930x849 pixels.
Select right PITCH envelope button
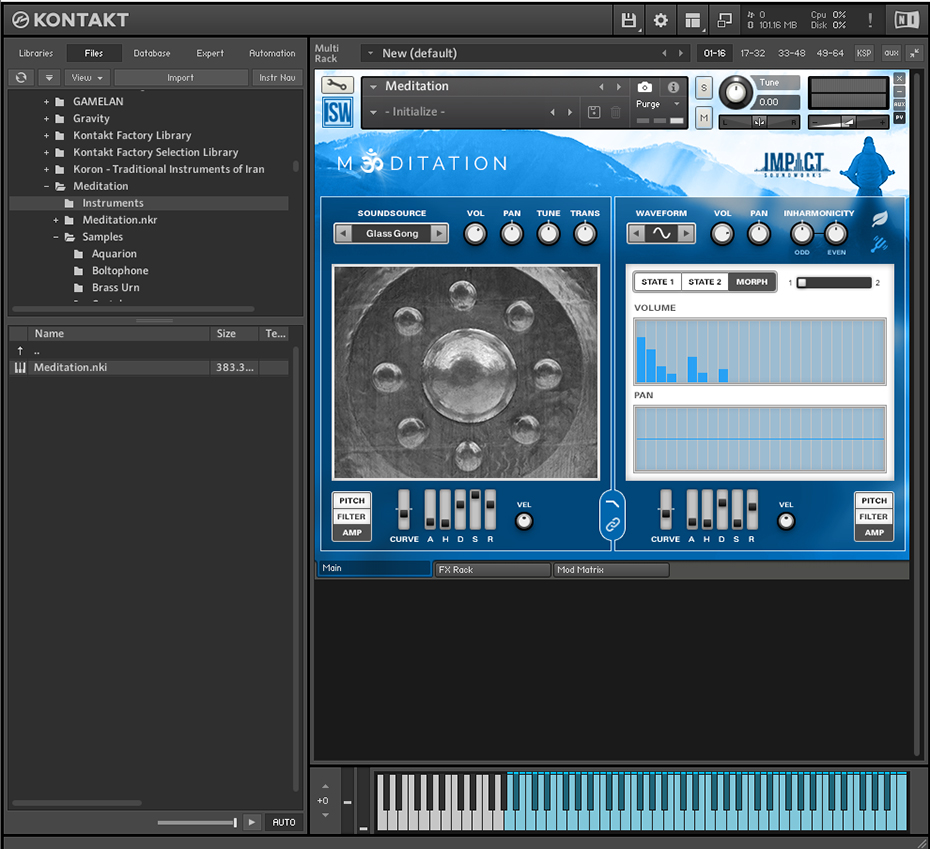[x=874, y=501]
